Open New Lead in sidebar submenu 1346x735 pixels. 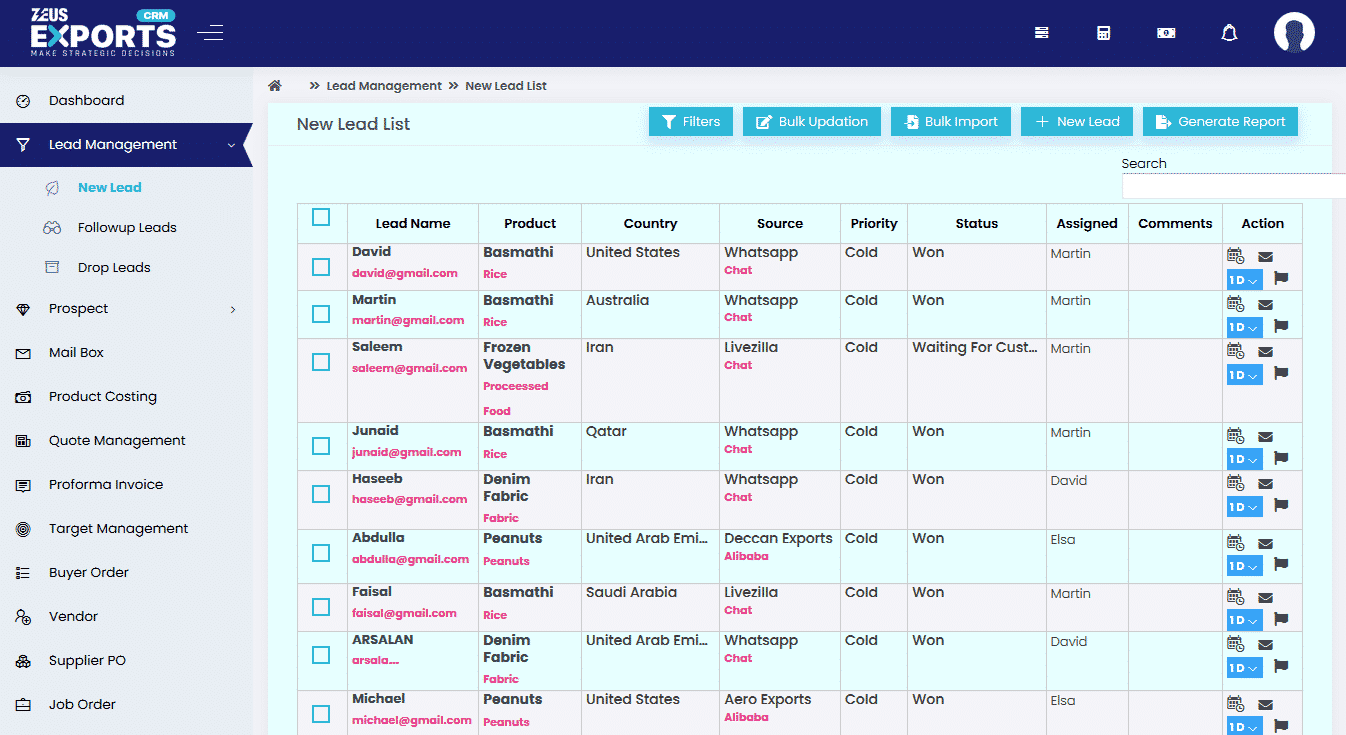coord(109,187)
